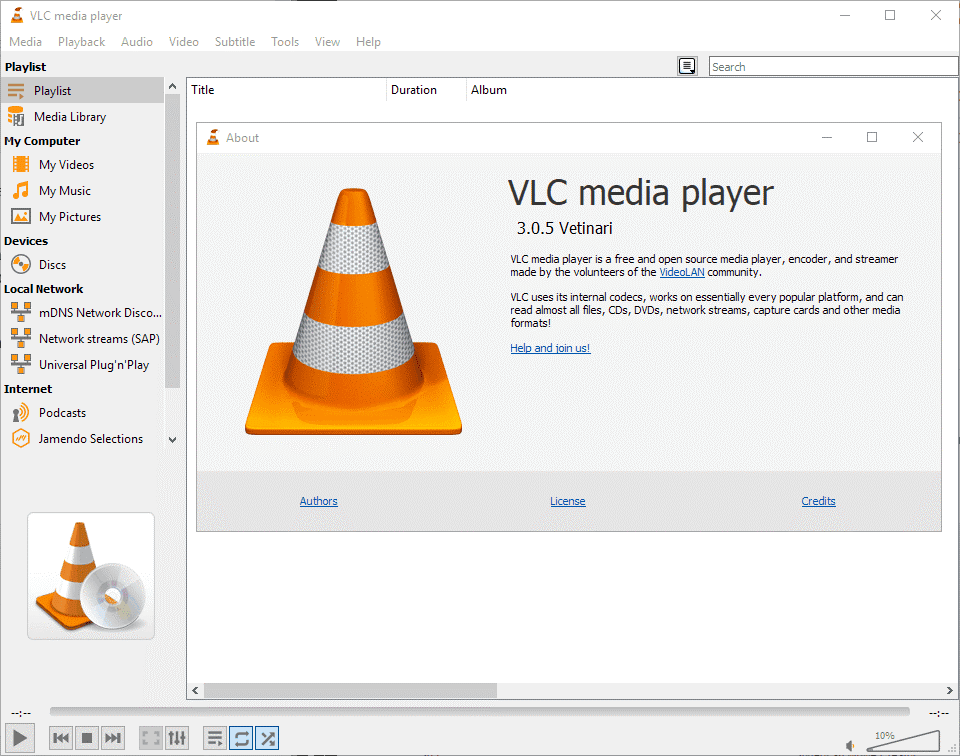The width and height of the screenshot is (960, 756).
Task: Open the Tools menu
Action: coord(285,41)
